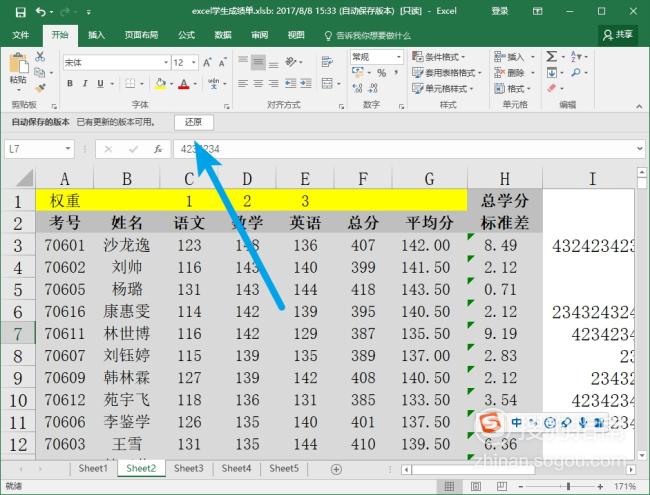Click the 插入 insert cells button

pos(509,57)
